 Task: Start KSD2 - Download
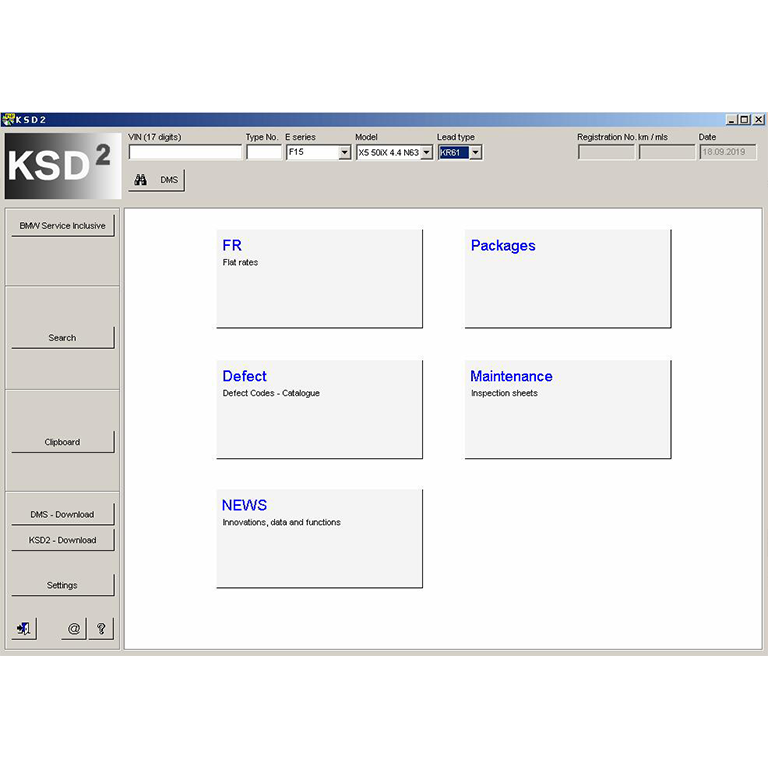tap(63, 540)
